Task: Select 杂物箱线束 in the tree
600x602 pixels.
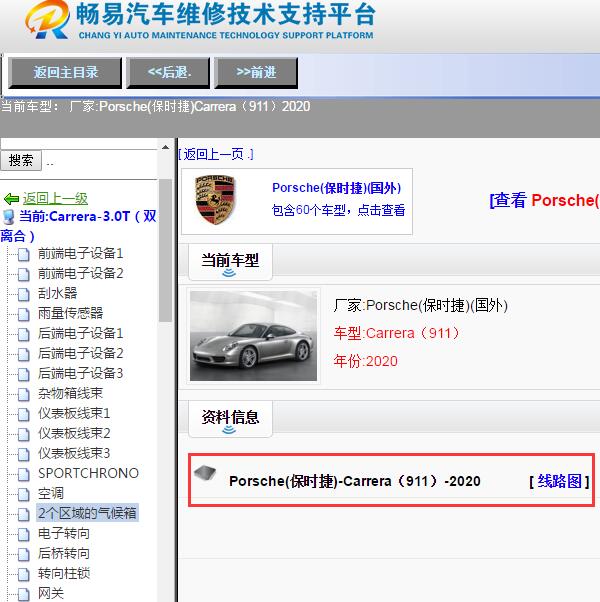Action: 71,393
